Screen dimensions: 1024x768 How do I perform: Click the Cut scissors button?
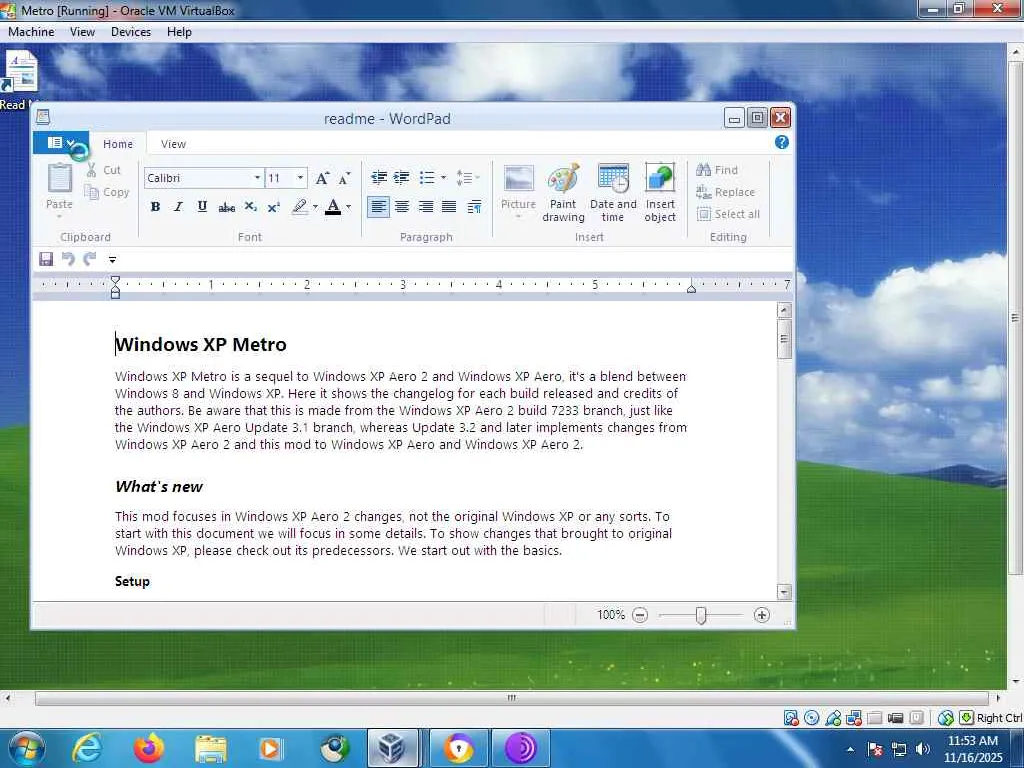click(104, 170)
